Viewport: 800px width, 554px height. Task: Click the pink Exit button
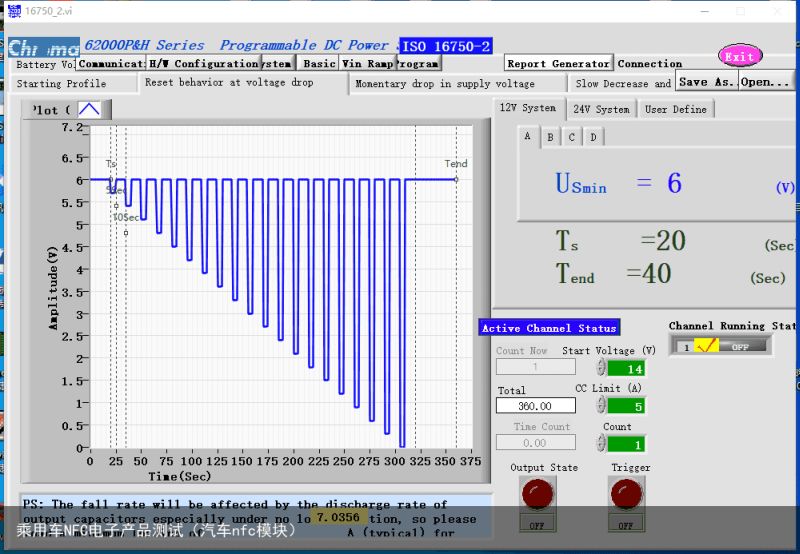pos(740,56)
